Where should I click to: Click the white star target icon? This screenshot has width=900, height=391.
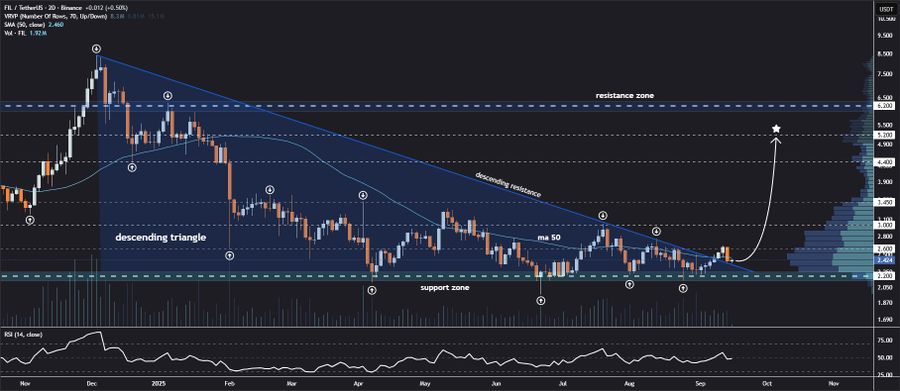pyautogui.click(x=776, y=129)
